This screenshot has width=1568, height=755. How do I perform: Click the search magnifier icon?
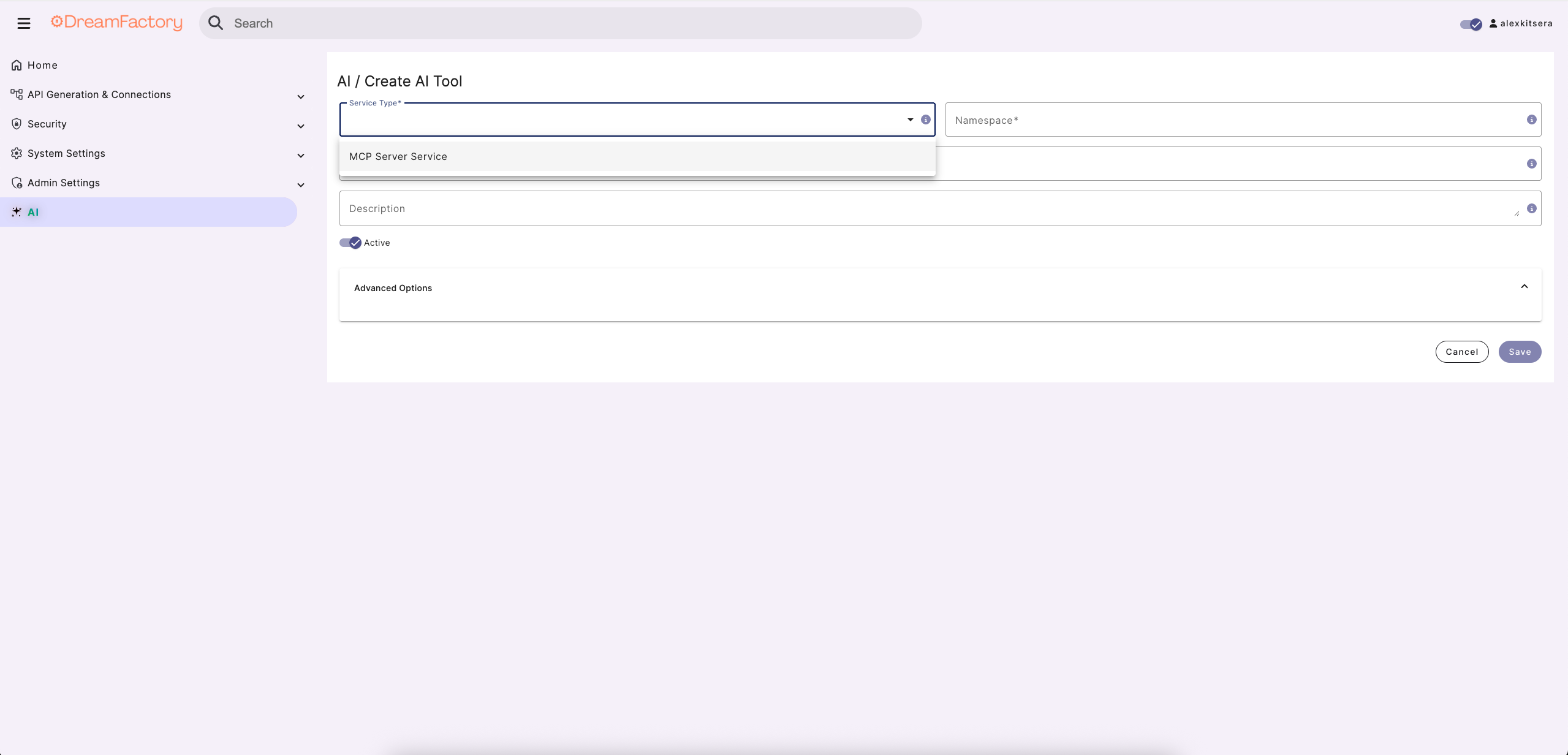pos(216,23)
